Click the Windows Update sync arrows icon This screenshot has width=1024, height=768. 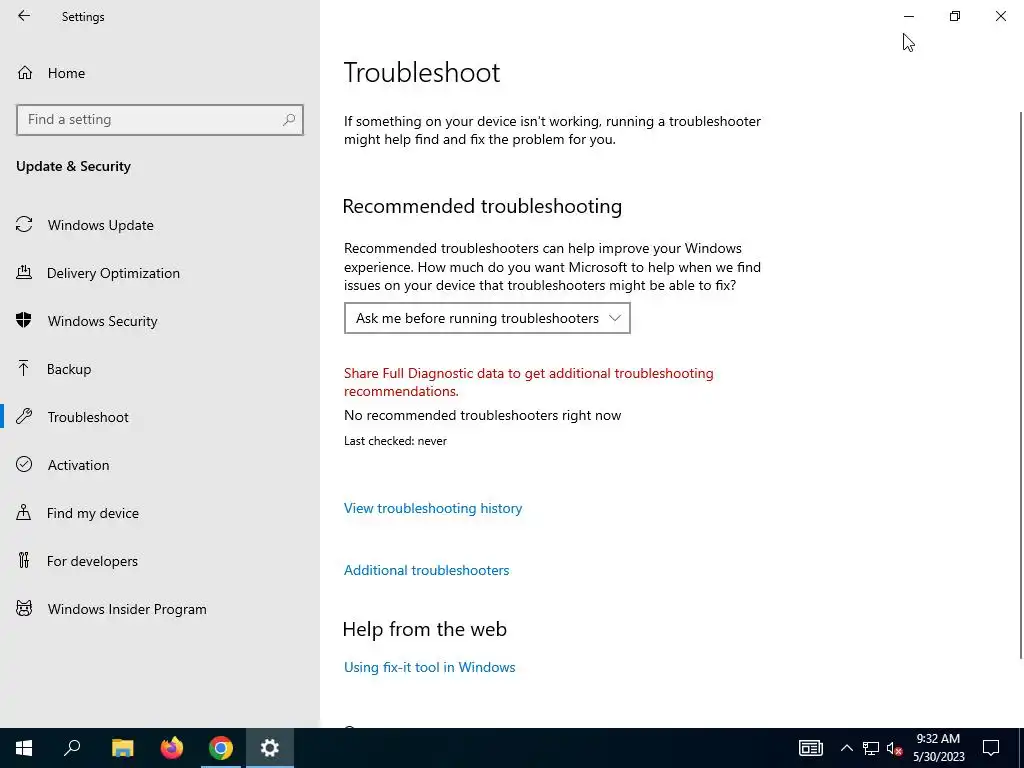(24, 225)
